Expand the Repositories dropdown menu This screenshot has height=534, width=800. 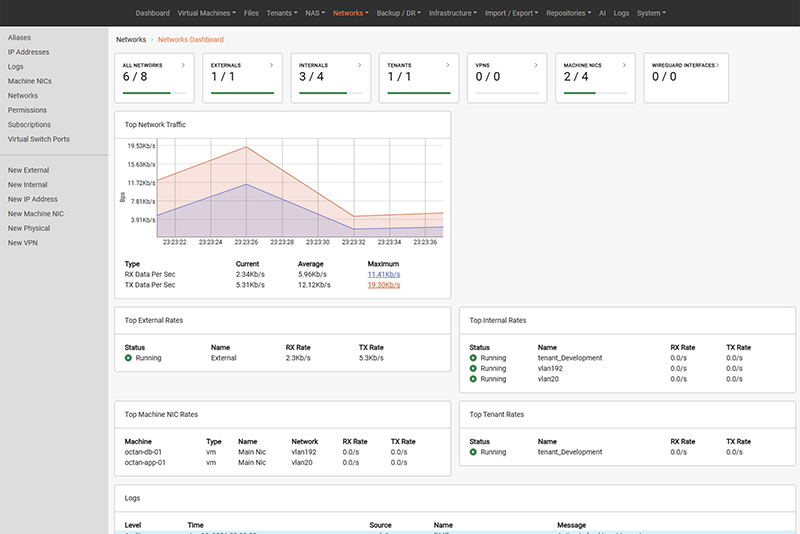click(x=568, y=13)
